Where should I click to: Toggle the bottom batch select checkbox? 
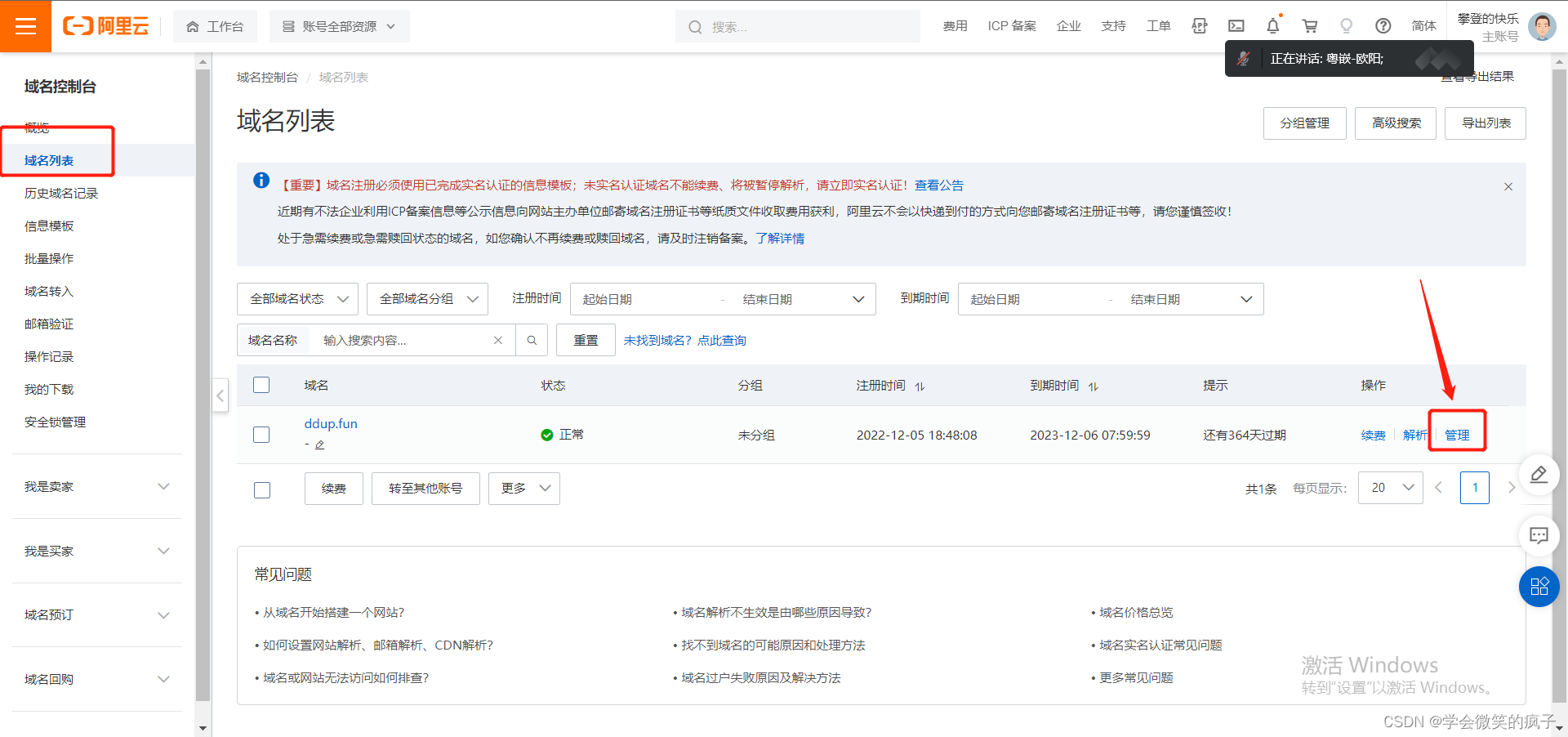(x=262, y=490)
